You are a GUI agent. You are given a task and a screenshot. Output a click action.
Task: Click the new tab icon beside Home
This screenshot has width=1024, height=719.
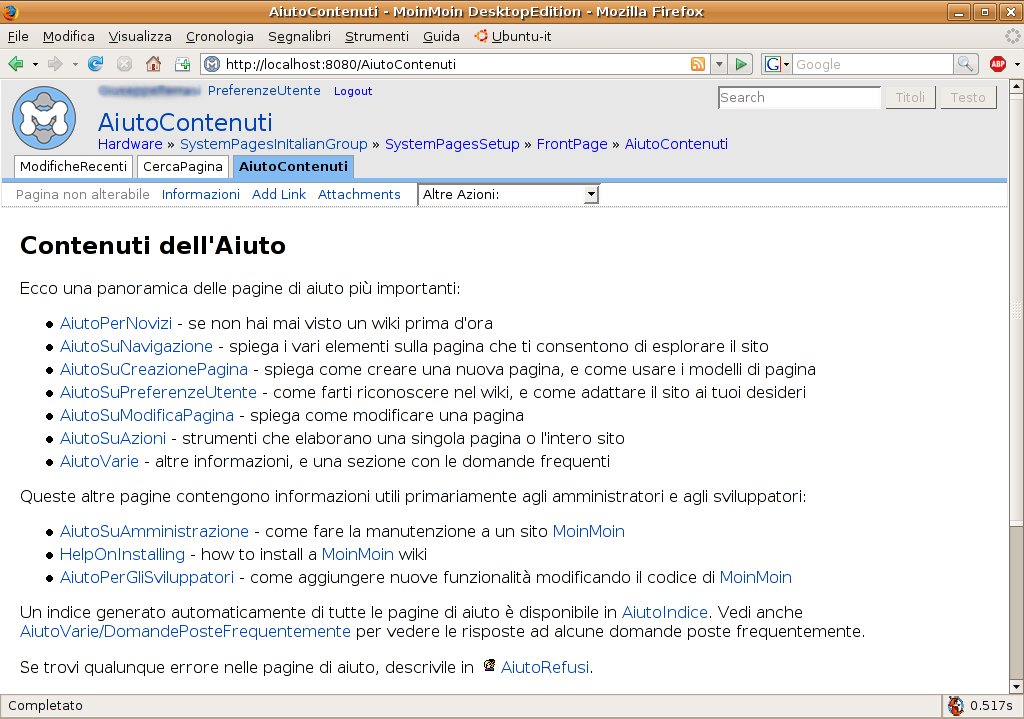182,64
